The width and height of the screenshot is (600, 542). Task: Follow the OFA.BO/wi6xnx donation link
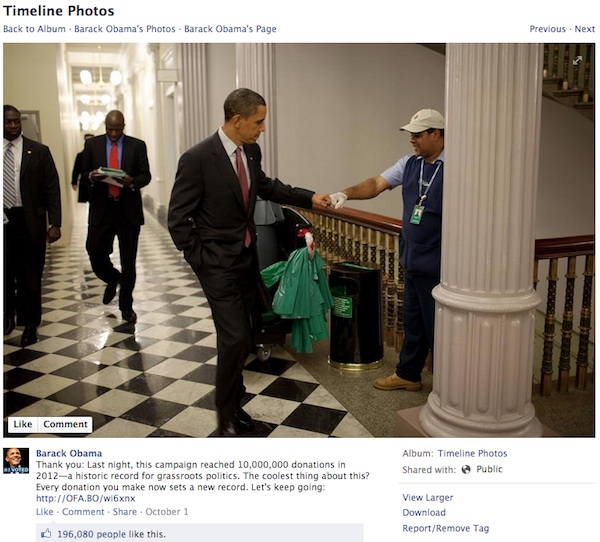point(86,498)
